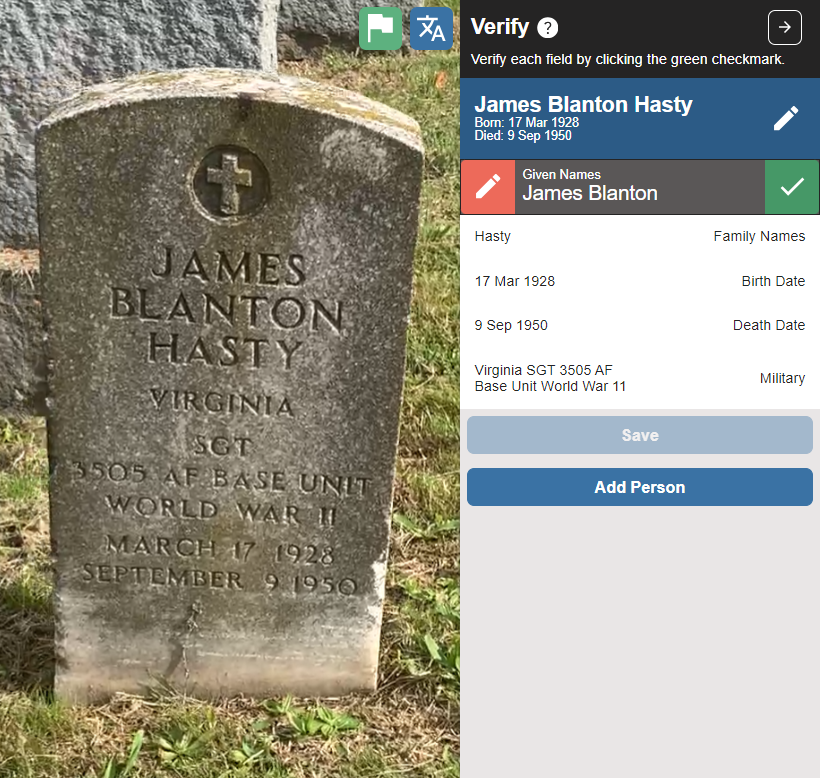Click the Save button
Viewport: 820px width, 778px height.
click(x=640, y=435)
